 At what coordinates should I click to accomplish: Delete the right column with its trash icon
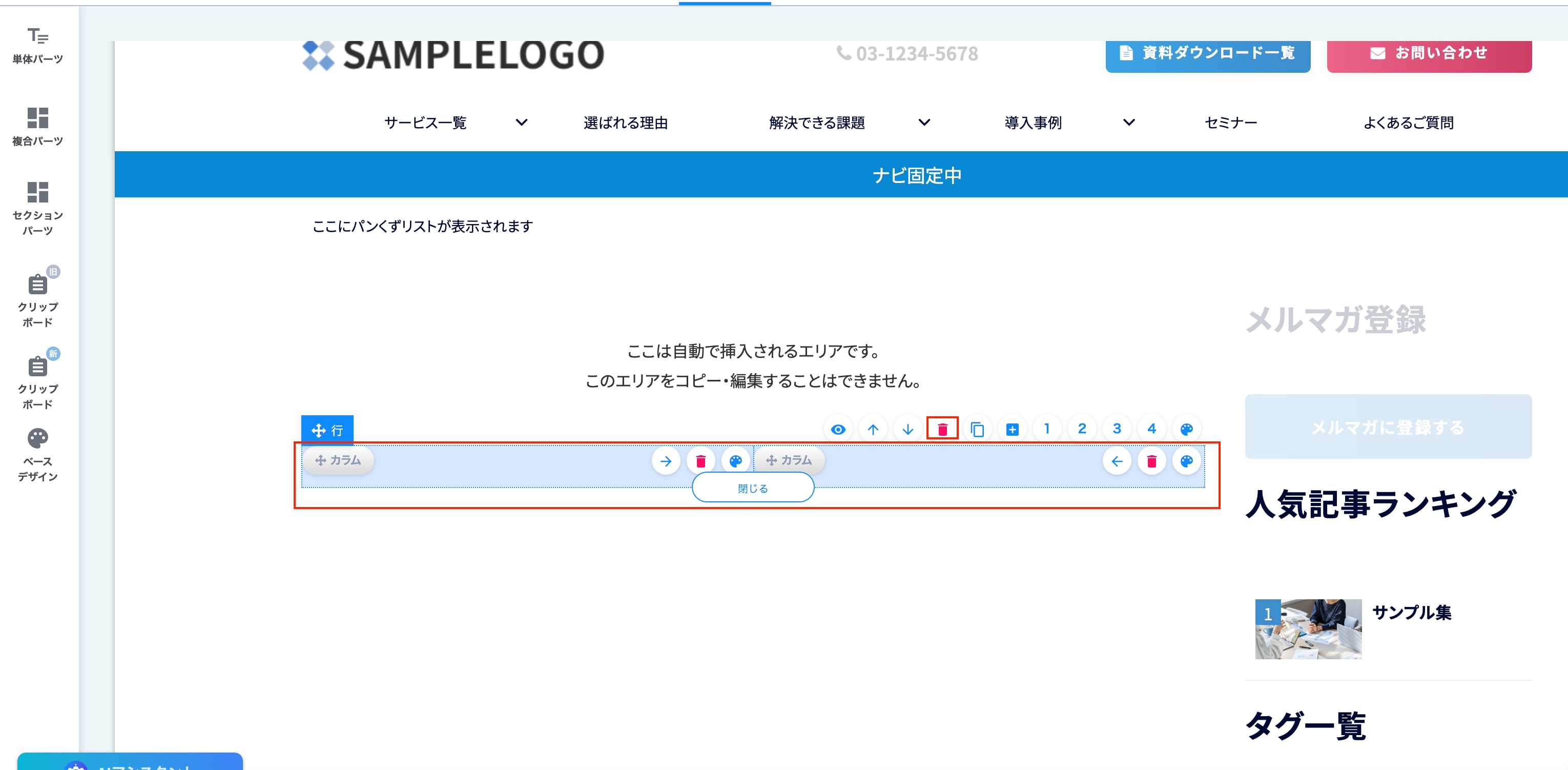point(1151,461)
